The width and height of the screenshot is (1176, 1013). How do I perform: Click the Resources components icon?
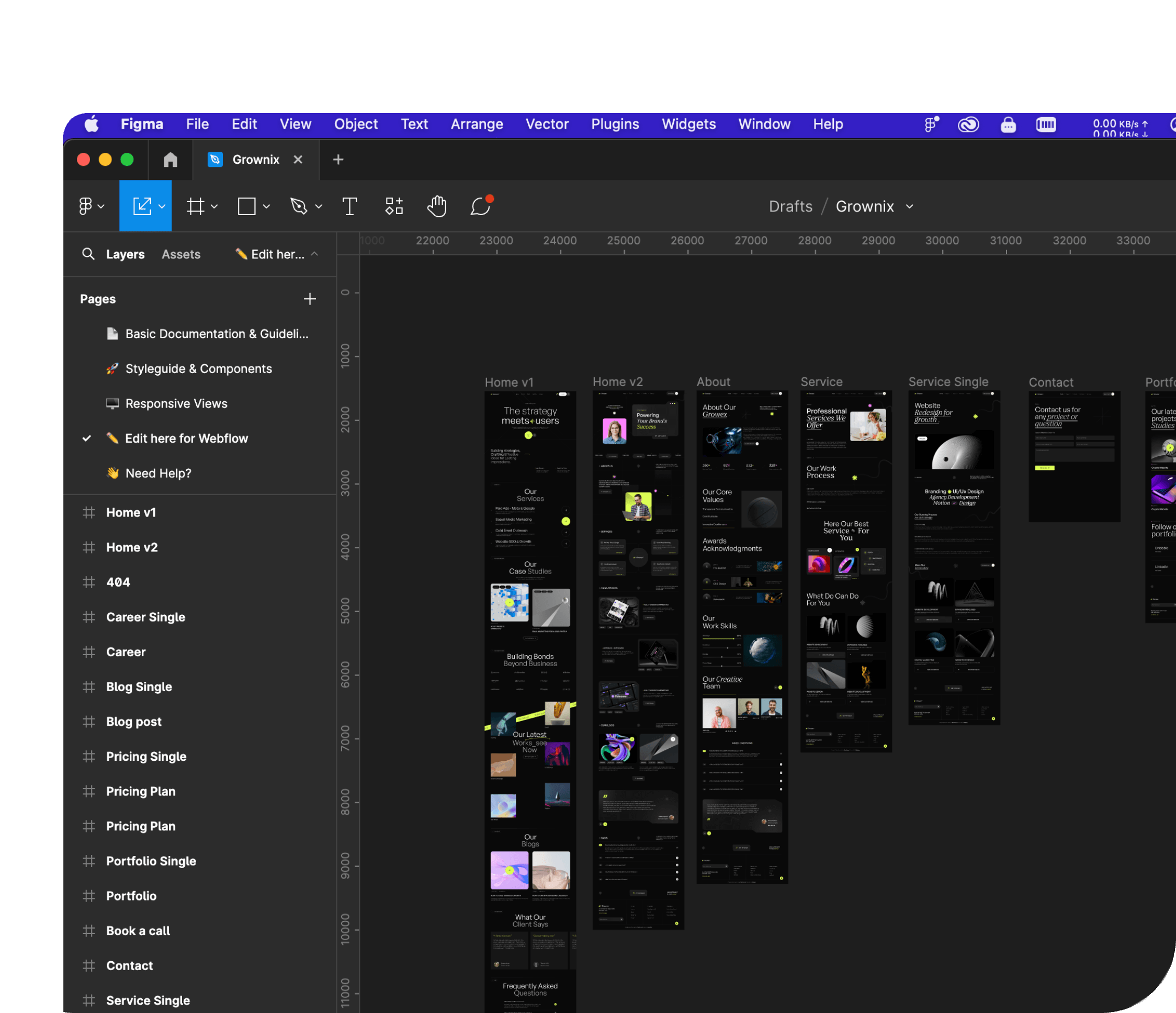[394, 206]
